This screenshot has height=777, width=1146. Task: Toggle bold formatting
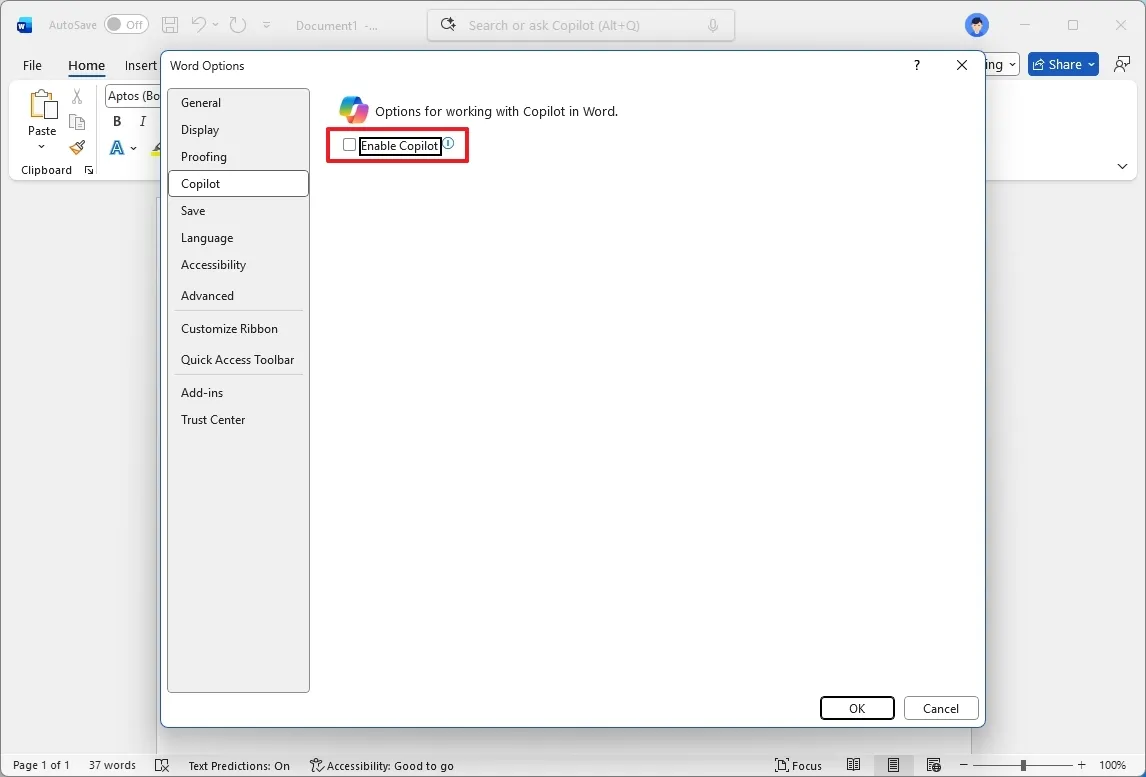pyautogui.click(x=116, y=121)
